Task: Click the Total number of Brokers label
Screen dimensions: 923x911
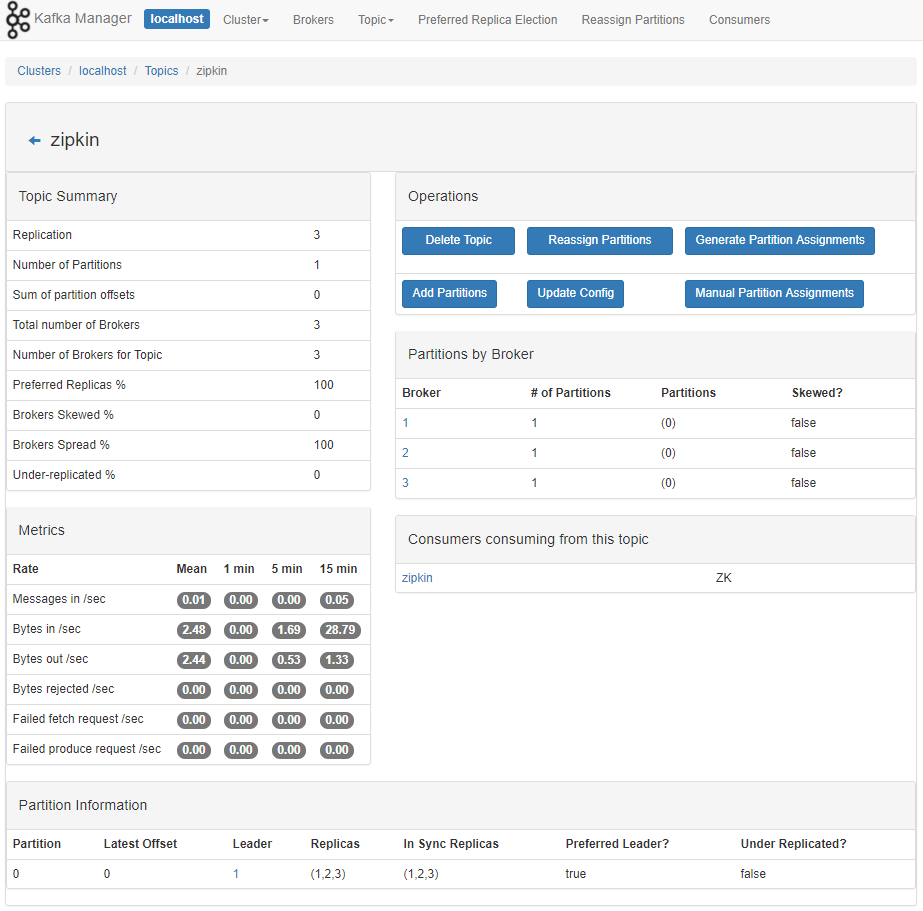Action: click(x=77, y=325)
